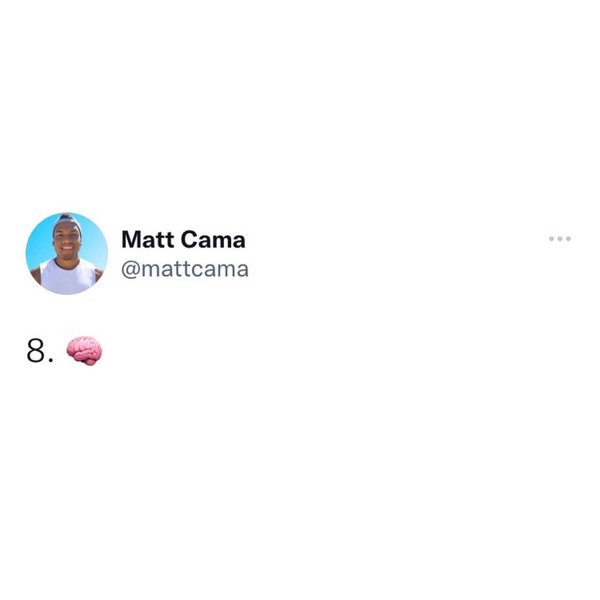The image size is (600, 600).
Task: Open the Matt Cama display name link
Action: pyautogui.click(x=183, y=240)
